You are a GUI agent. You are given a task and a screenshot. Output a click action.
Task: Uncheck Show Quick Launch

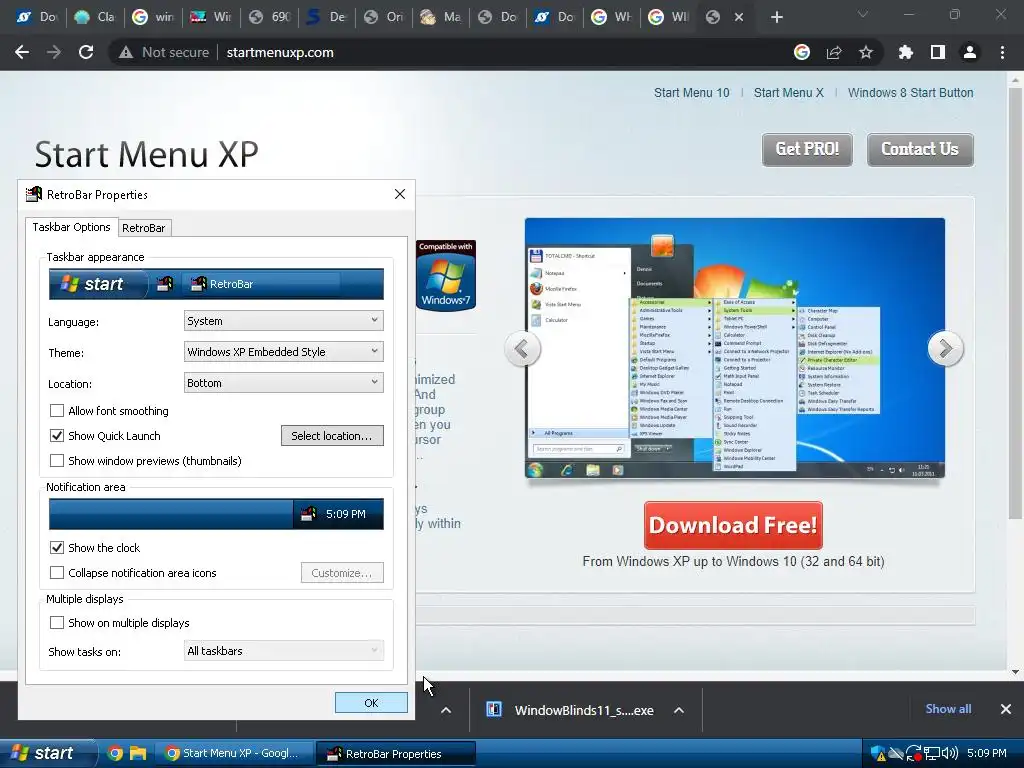(57, 436)
